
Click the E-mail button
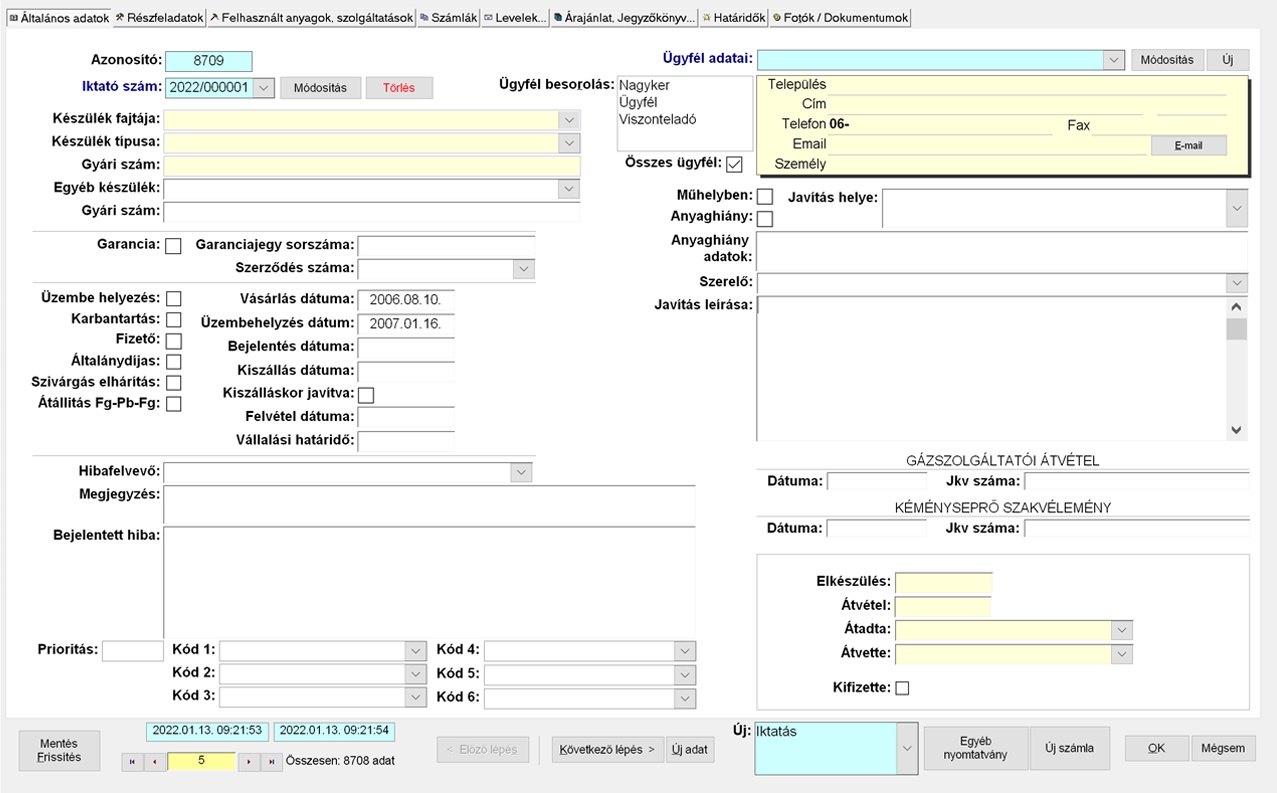pos(1188,146)
